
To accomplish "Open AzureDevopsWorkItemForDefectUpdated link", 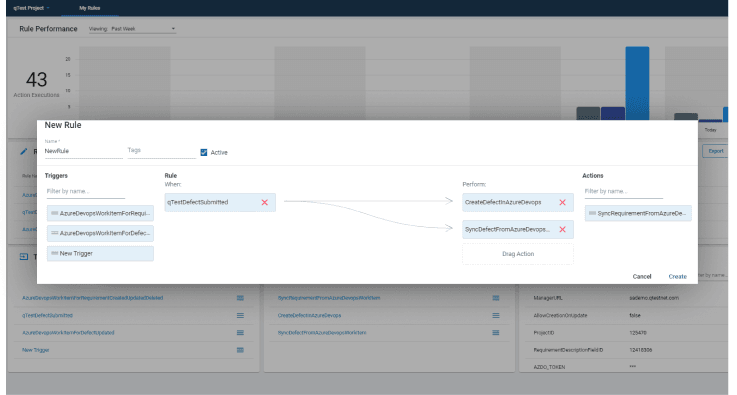I will [68, 332].
